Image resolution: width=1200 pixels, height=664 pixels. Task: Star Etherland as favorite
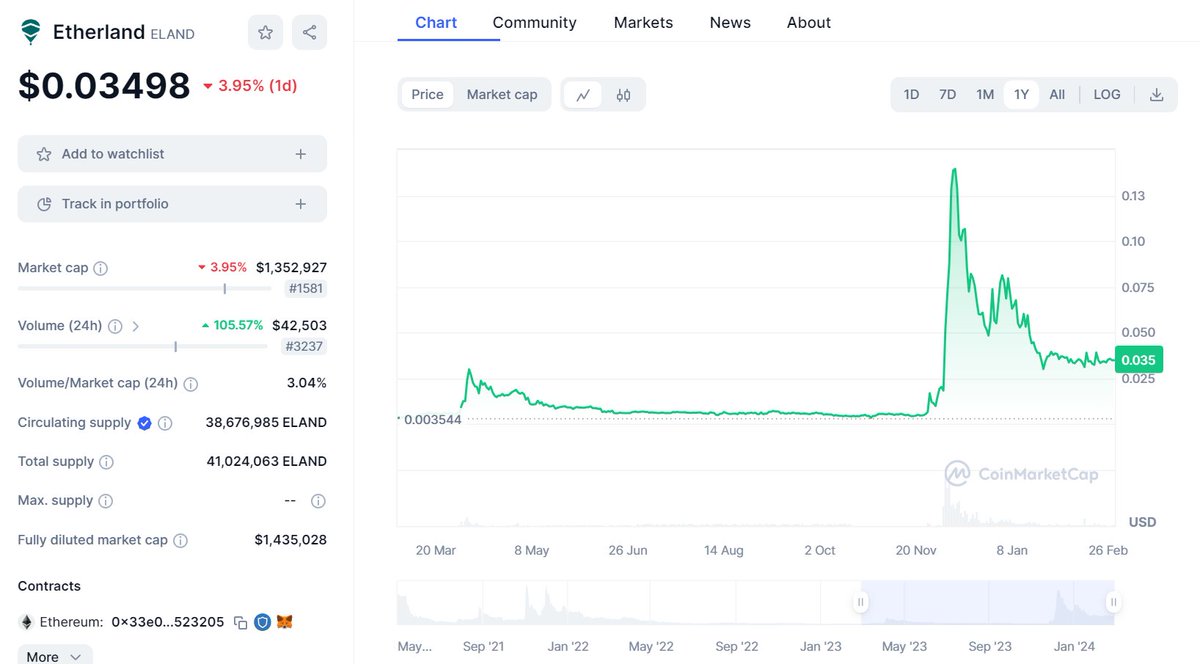tap(265, 33)
